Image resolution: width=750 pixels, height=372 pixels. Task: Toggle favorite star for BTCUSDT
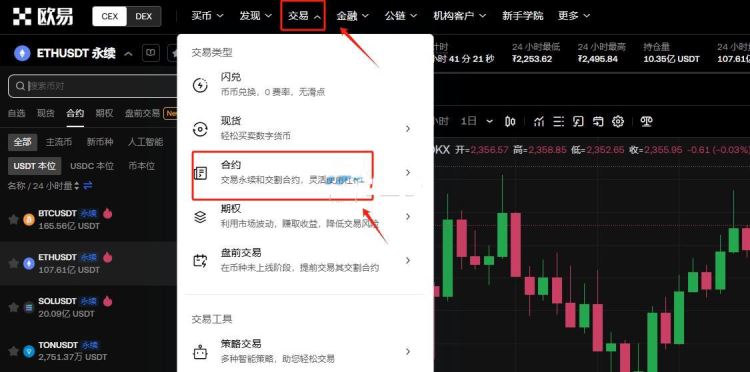click(13, 219)
